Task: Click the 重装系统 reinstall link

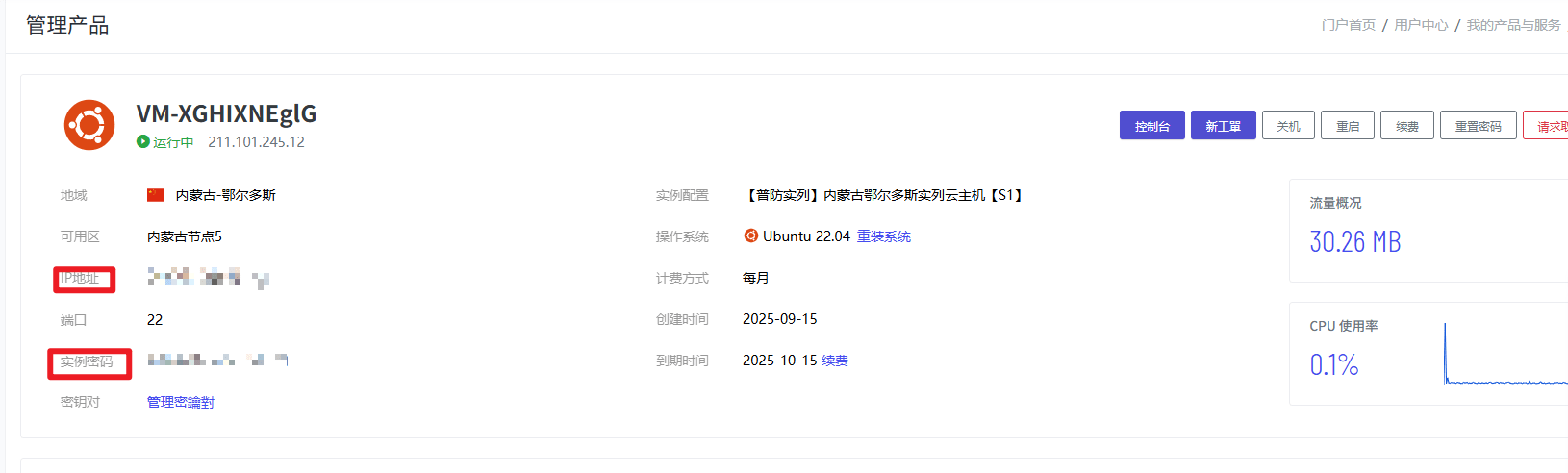Action: tap(883, 236)
